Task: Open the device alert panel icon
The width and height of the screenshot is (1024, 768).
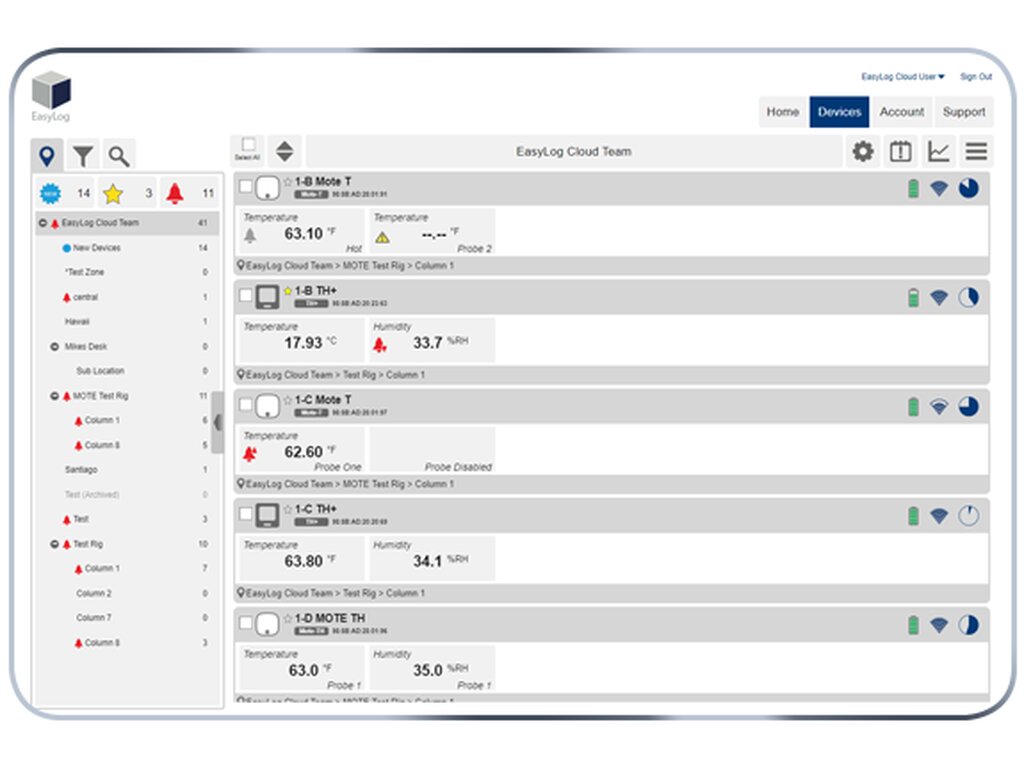Action: pyautogui.click(x=901, y=152)
